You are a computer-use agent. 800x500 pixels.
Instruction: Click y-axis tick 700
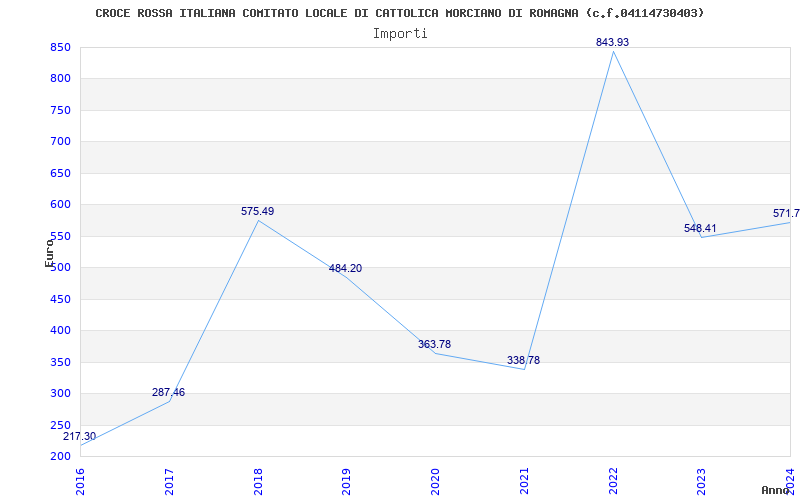pos(60,142)
